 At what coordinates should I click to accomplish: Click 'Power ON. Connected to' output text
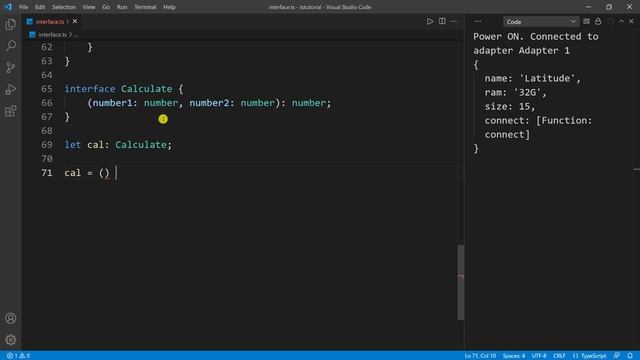pos(536,36)
